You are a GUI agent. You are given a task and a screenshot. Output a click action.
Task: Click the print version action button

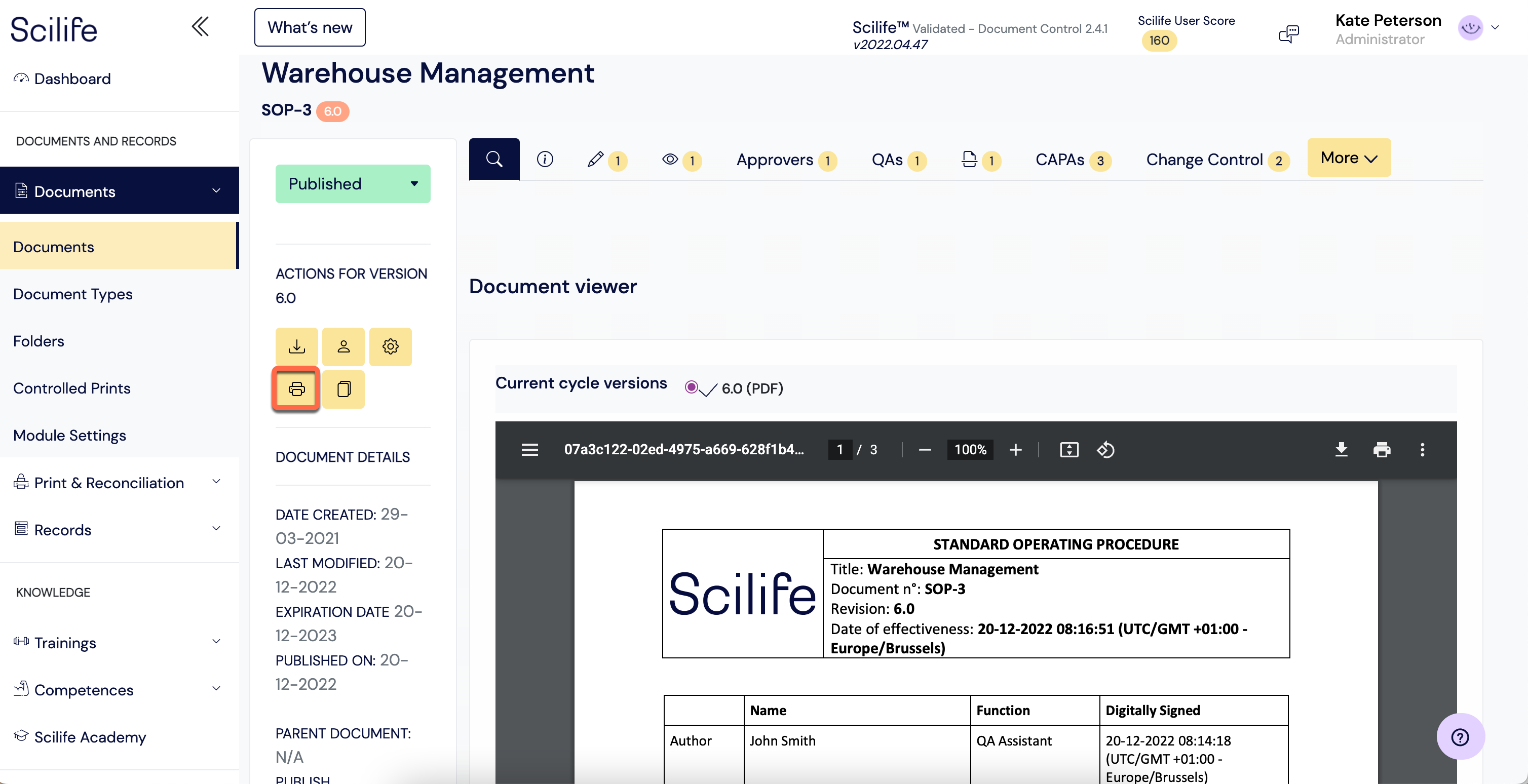[296, 389]
